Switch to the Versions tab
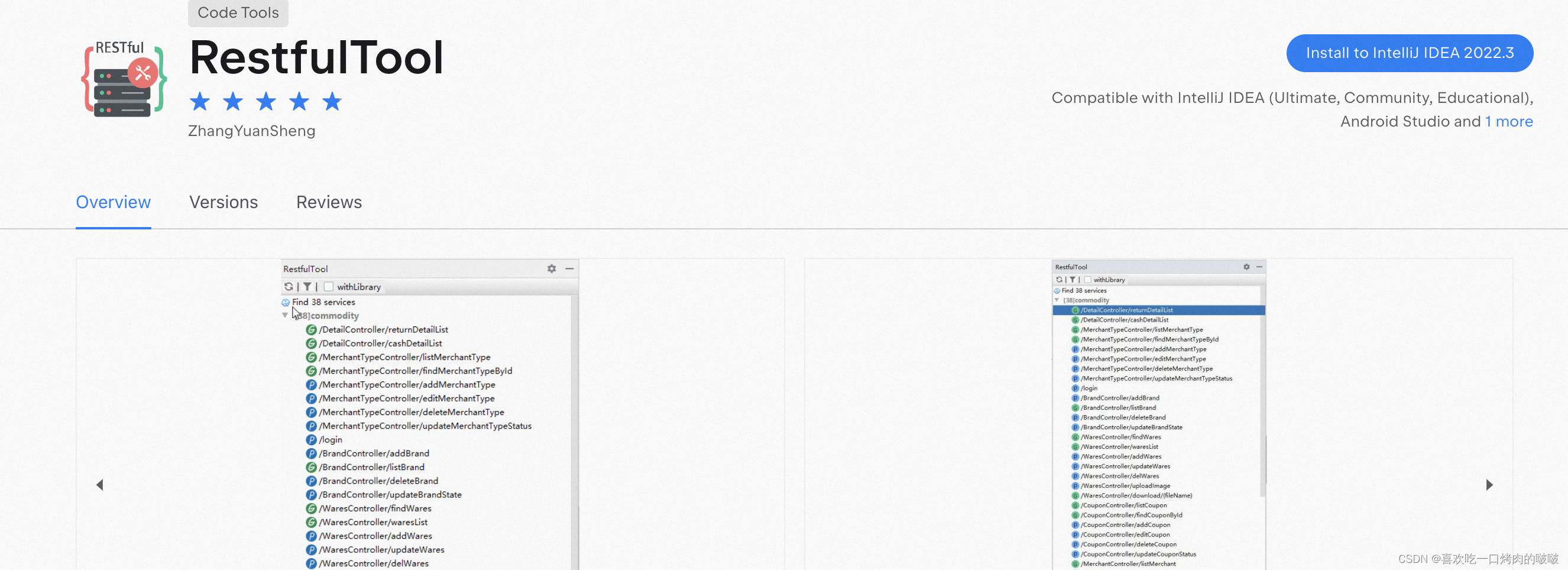1568x570 pixels. [x=223, y=202]
